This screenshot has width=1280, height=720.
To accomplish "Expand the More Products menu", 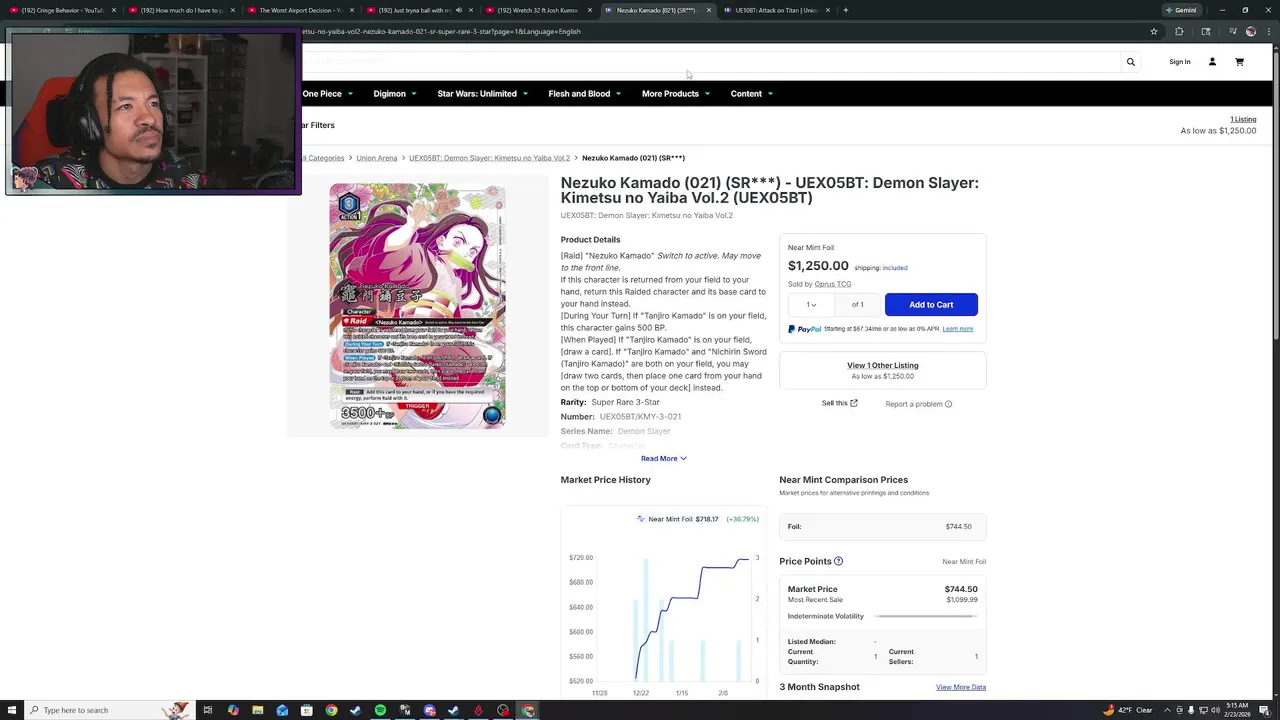I will tap(675, 94).
